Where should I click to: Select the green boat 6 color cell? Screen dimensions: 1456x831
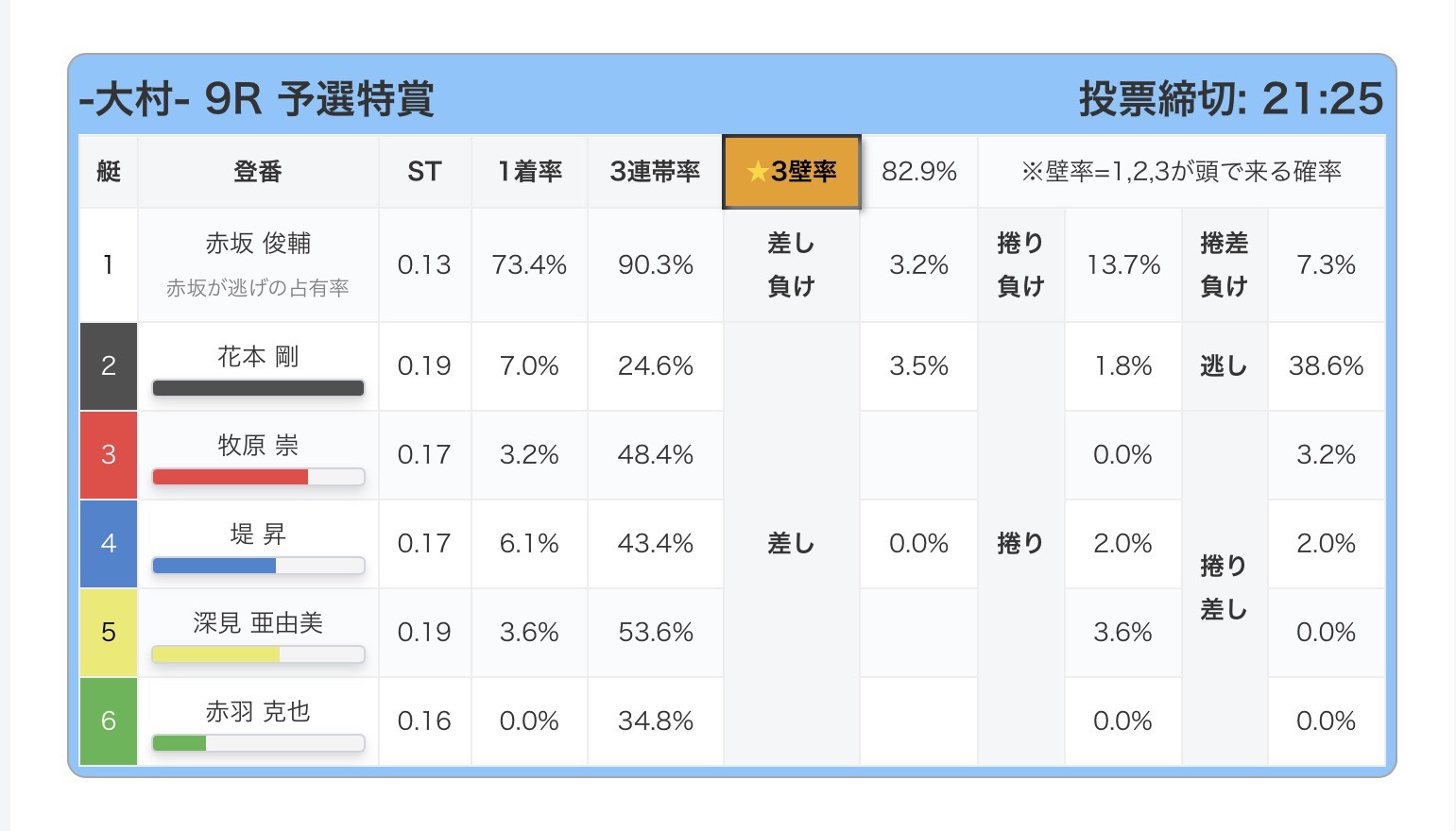coord(109,721)
